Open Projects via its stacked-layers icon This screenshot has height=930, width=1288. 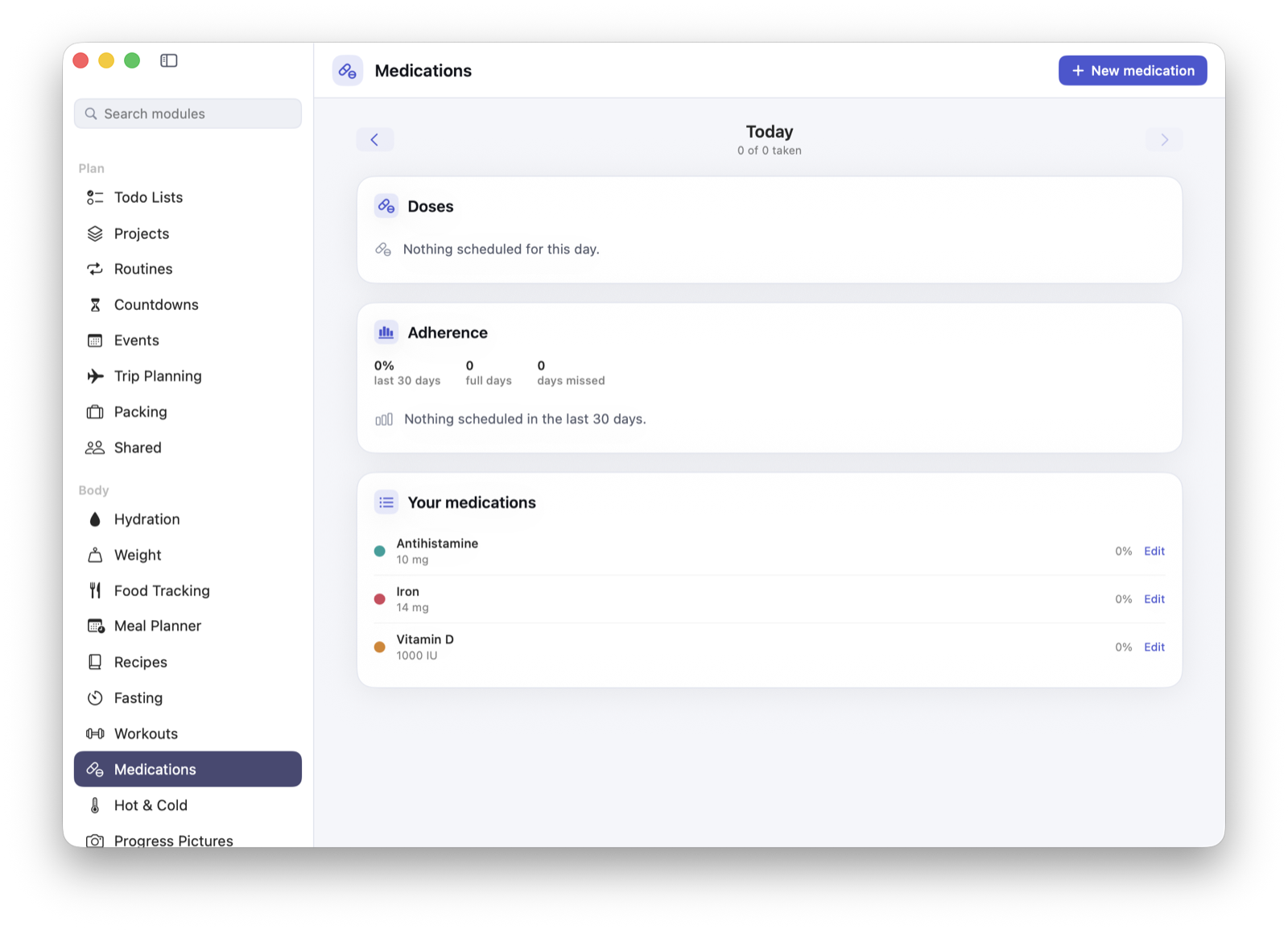95,234
